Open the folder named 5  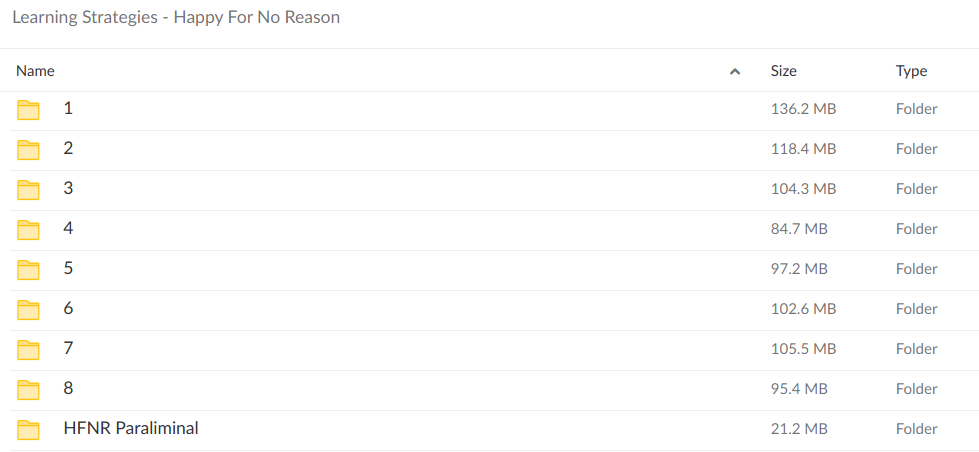point(68,268)
